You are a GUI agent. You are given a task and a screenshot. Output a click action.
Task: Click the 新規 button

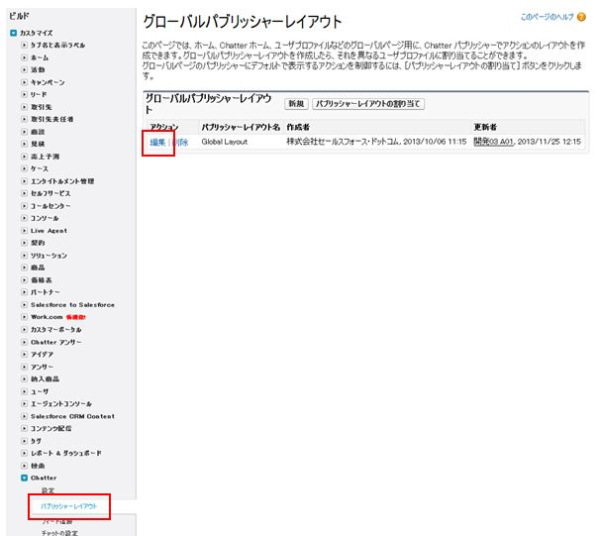click(296, 104)
